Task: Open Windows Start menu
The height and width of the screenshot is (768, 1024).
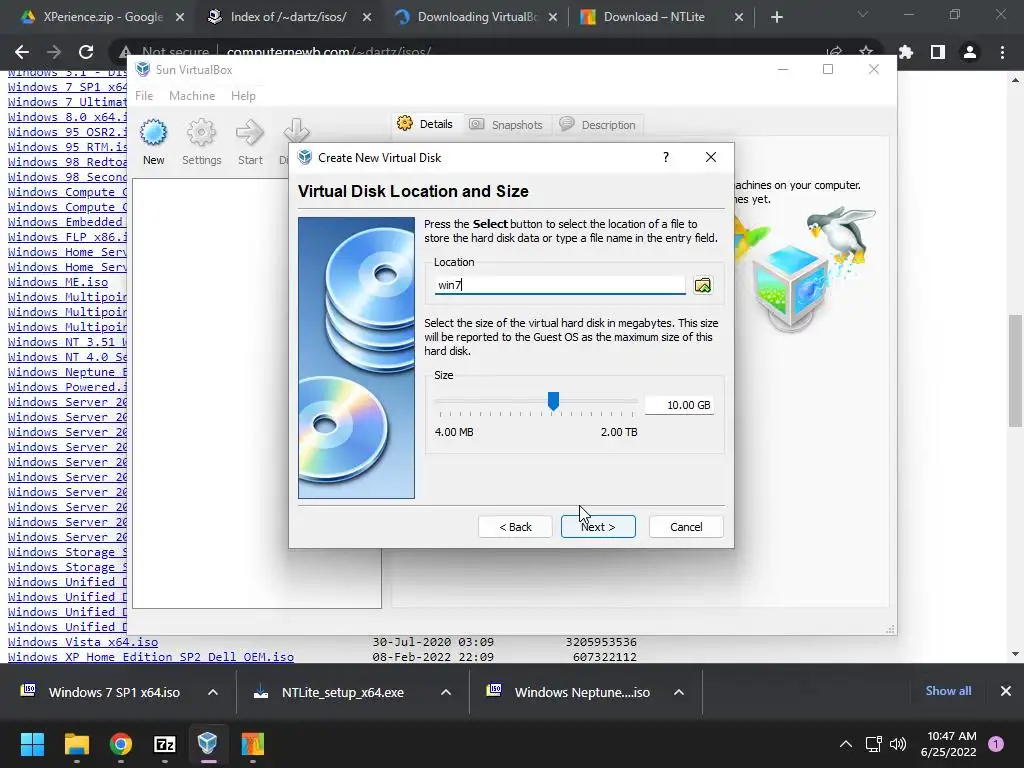Action: 32,744
